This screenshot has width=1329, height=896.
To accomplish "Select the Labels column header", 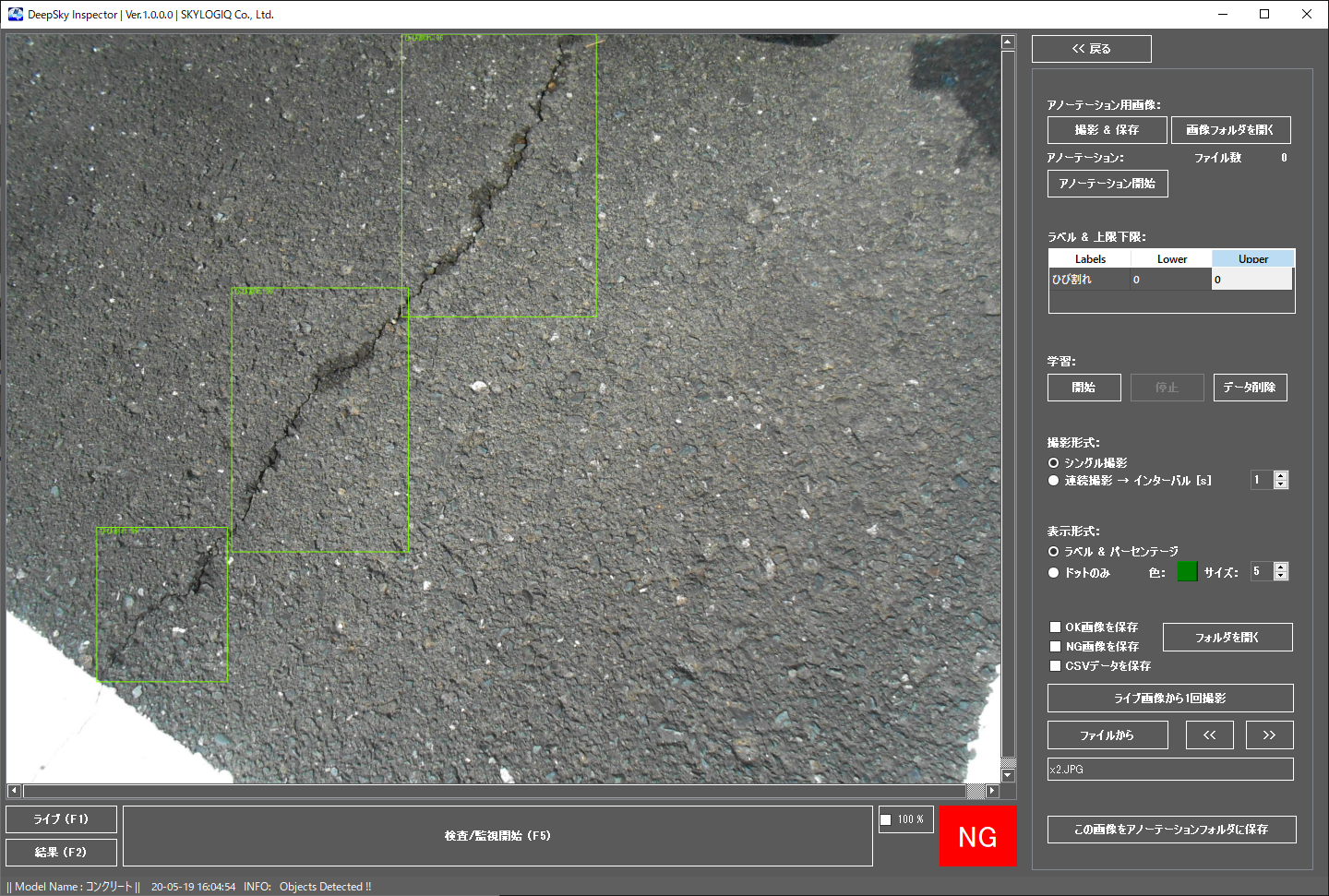I will coord(1090,259).
